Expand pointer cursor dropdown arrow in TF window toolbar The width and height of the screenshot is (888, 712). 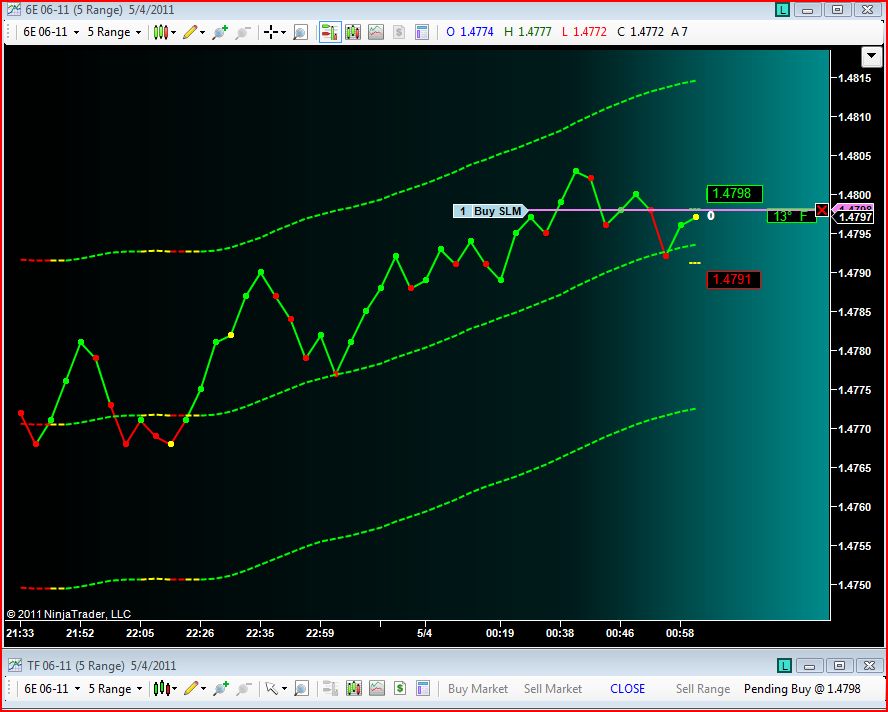pyautogui.click(x=284, y=689)
